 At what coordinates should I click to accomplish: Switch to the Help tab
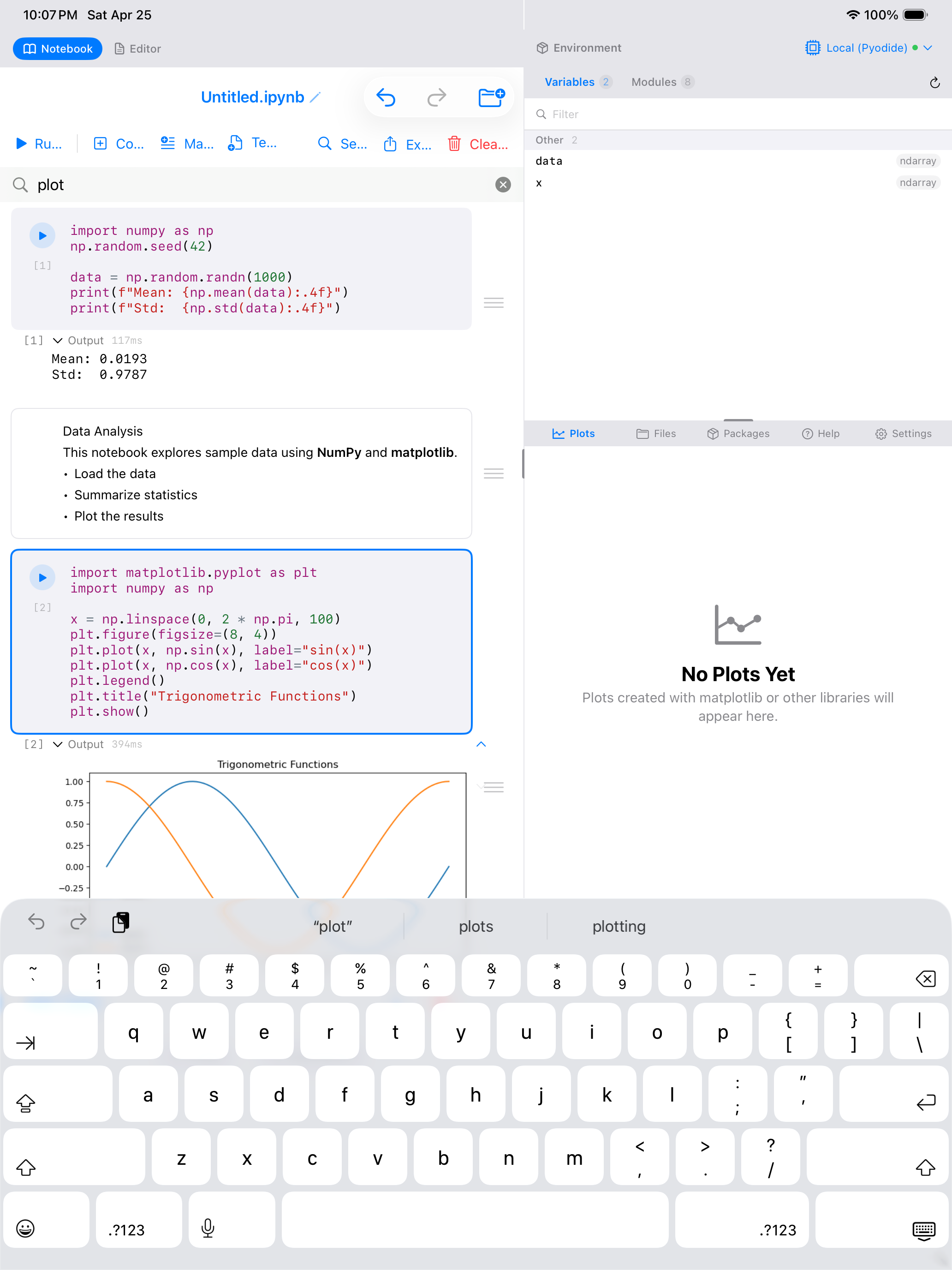click(x=821, y=433)
